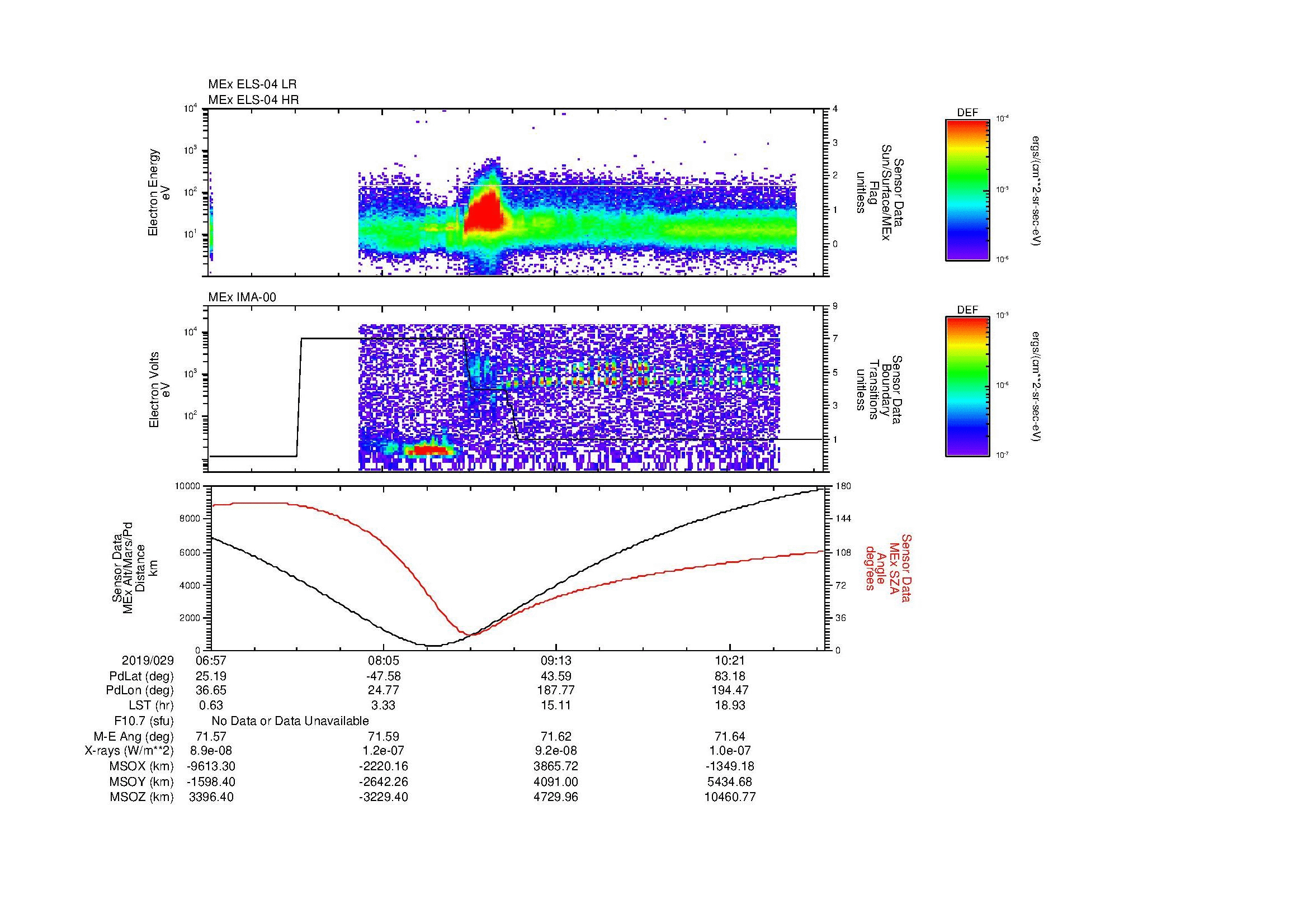Image resolution: width=1308 pixels, height=924 pixels.
Task: Click the X-rays value 1.2e-07
Action: click(384, 751)
